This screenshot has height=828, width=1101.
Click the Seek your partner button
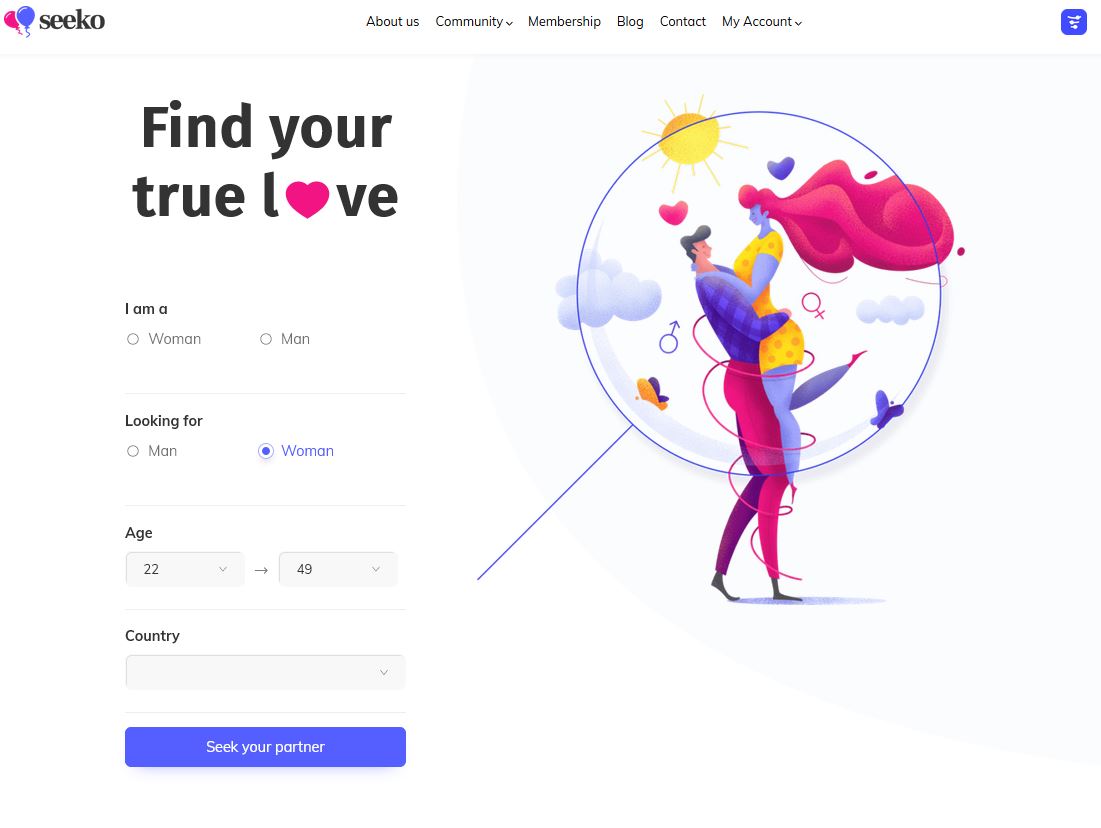pos(265,747)
